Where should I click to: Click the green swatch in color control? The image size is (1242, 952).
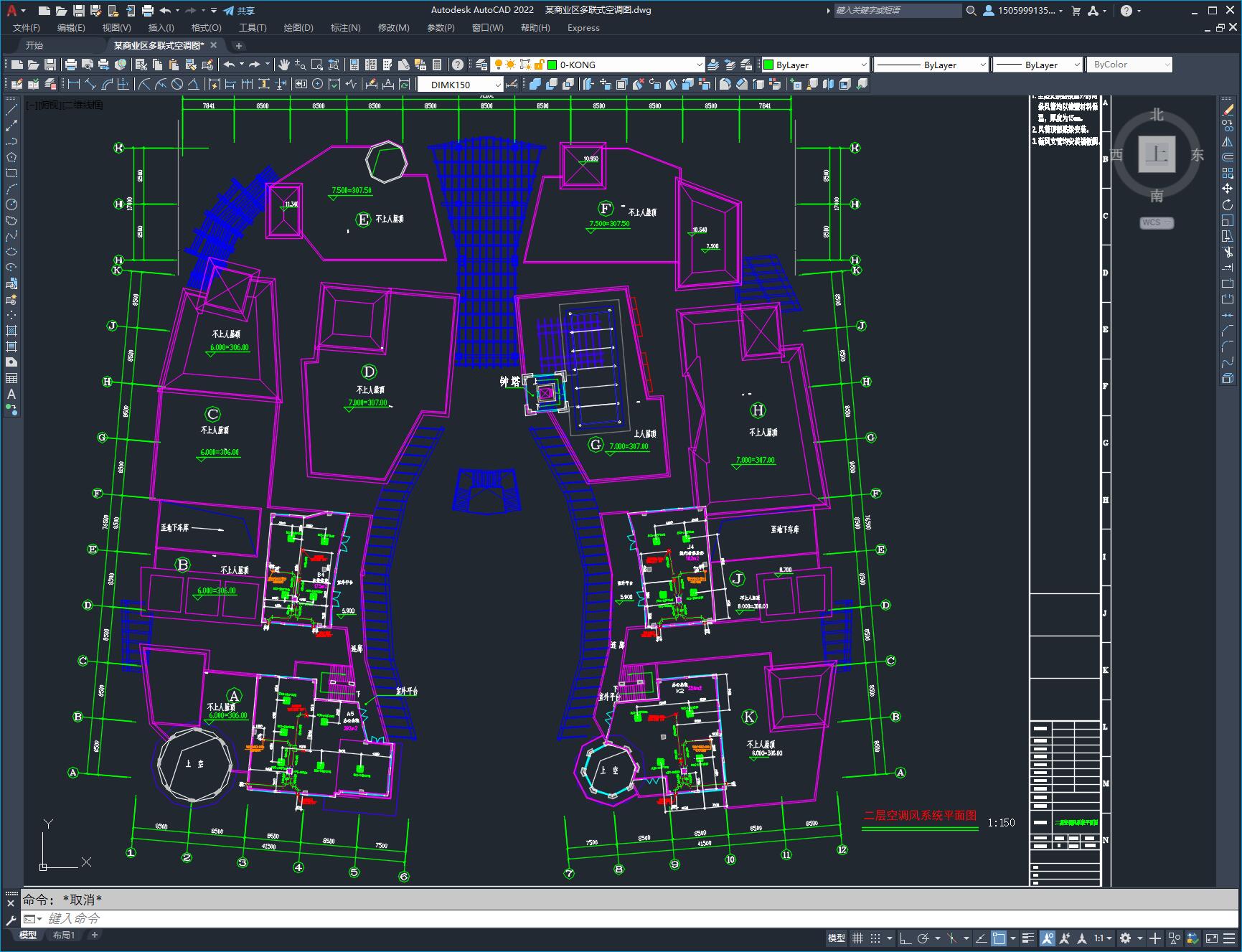pyautogui.click(x=768, y=65)
